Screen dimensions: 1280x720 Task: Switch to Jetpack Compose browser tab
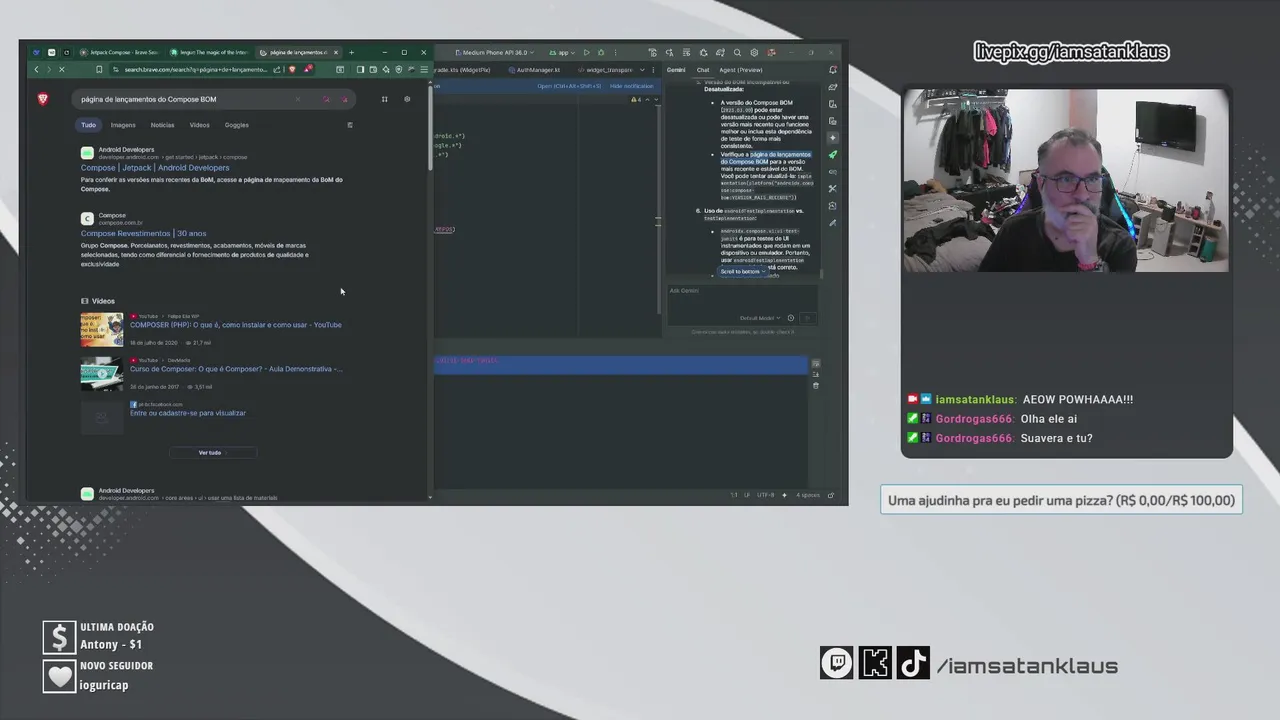click(x=117, y=52)
